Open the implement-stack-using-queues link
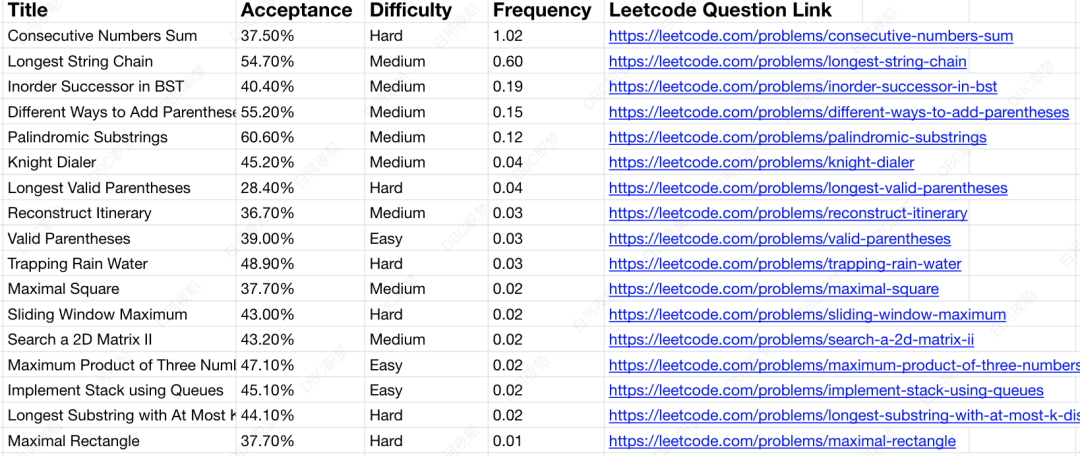The height and width of the screenshot is (456, 1080). tap(826, 391)
